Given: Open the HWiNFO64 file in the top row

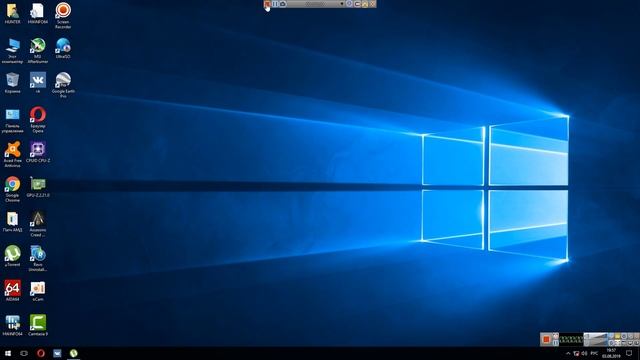Looking at the screenshot, I should [x=38, y=13].
